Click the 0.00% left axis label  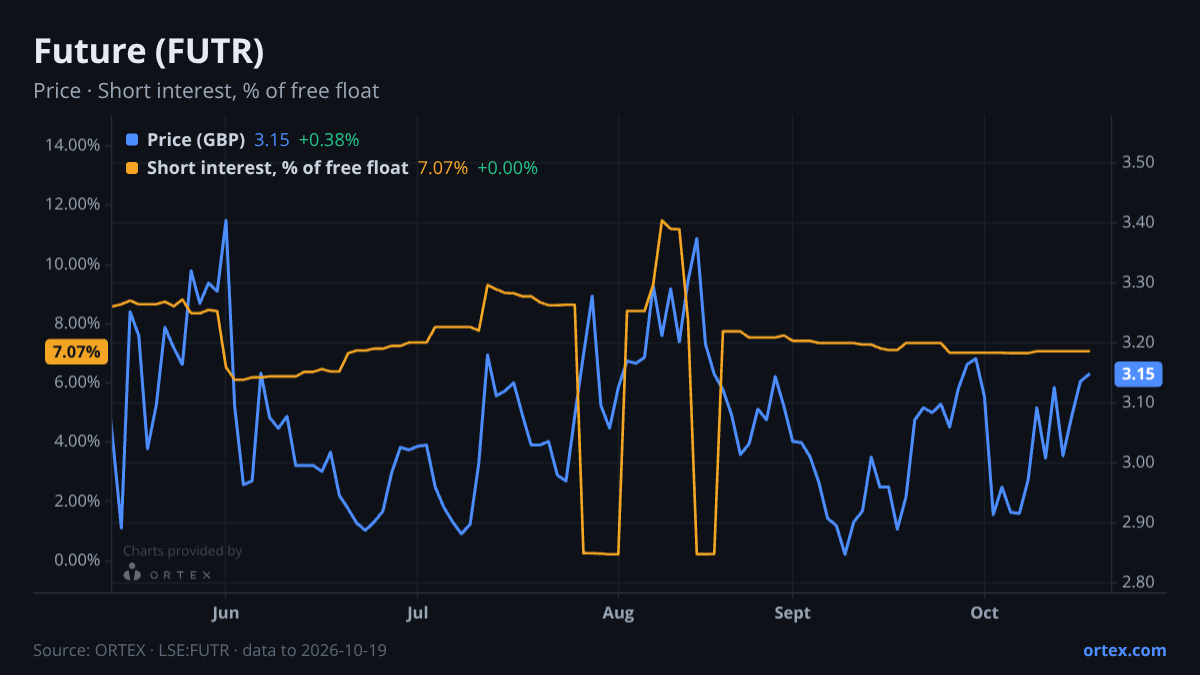pyautogui.click(x=76, y=560)
